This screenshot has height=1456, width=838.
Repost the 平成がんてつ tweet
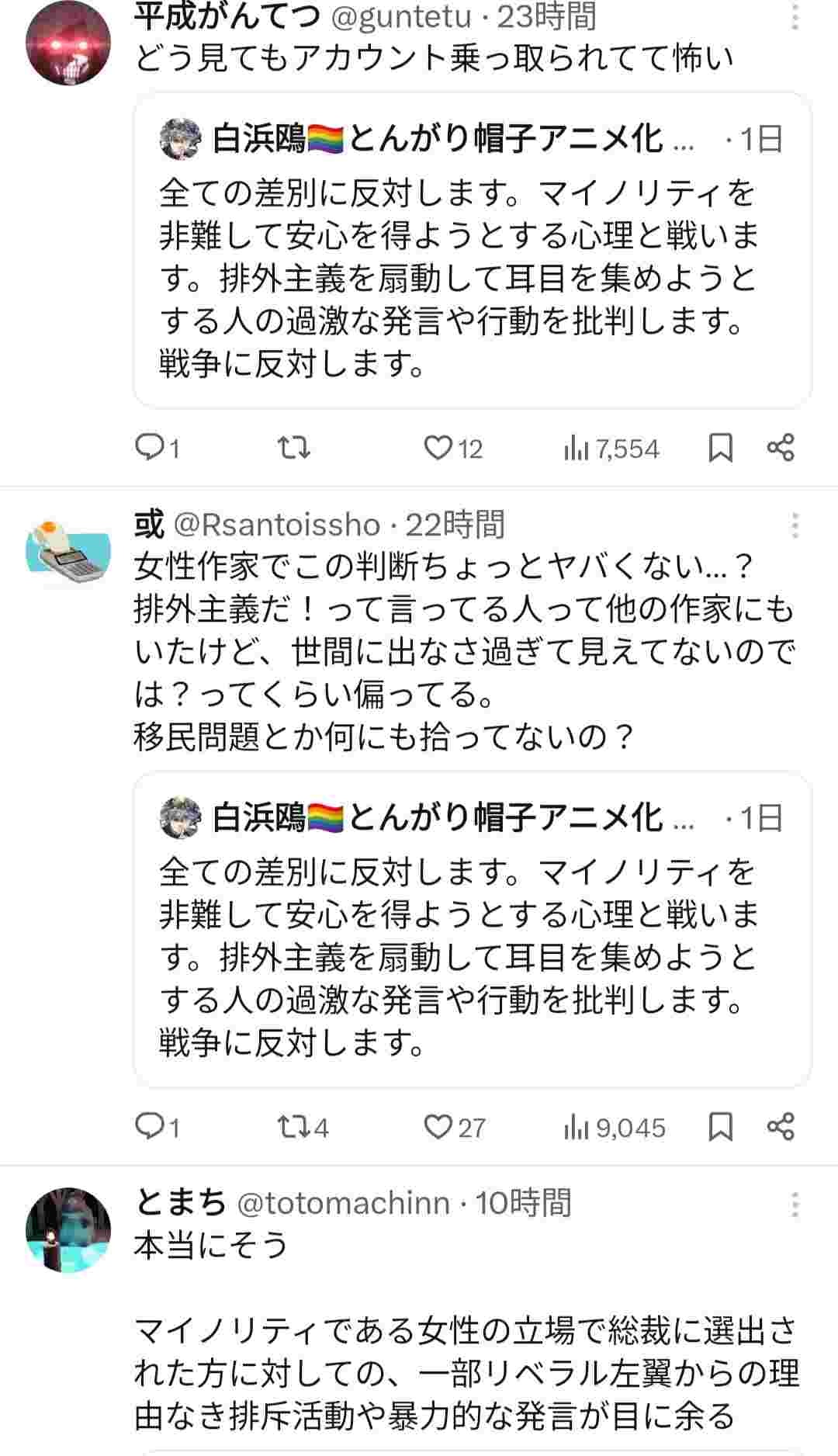(294, 447)
